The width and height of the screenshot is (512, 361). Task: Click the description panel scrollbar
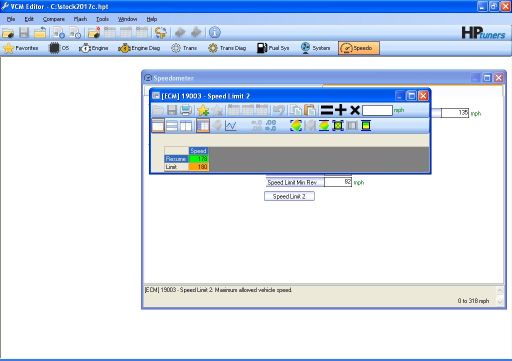tap(500, 295)
